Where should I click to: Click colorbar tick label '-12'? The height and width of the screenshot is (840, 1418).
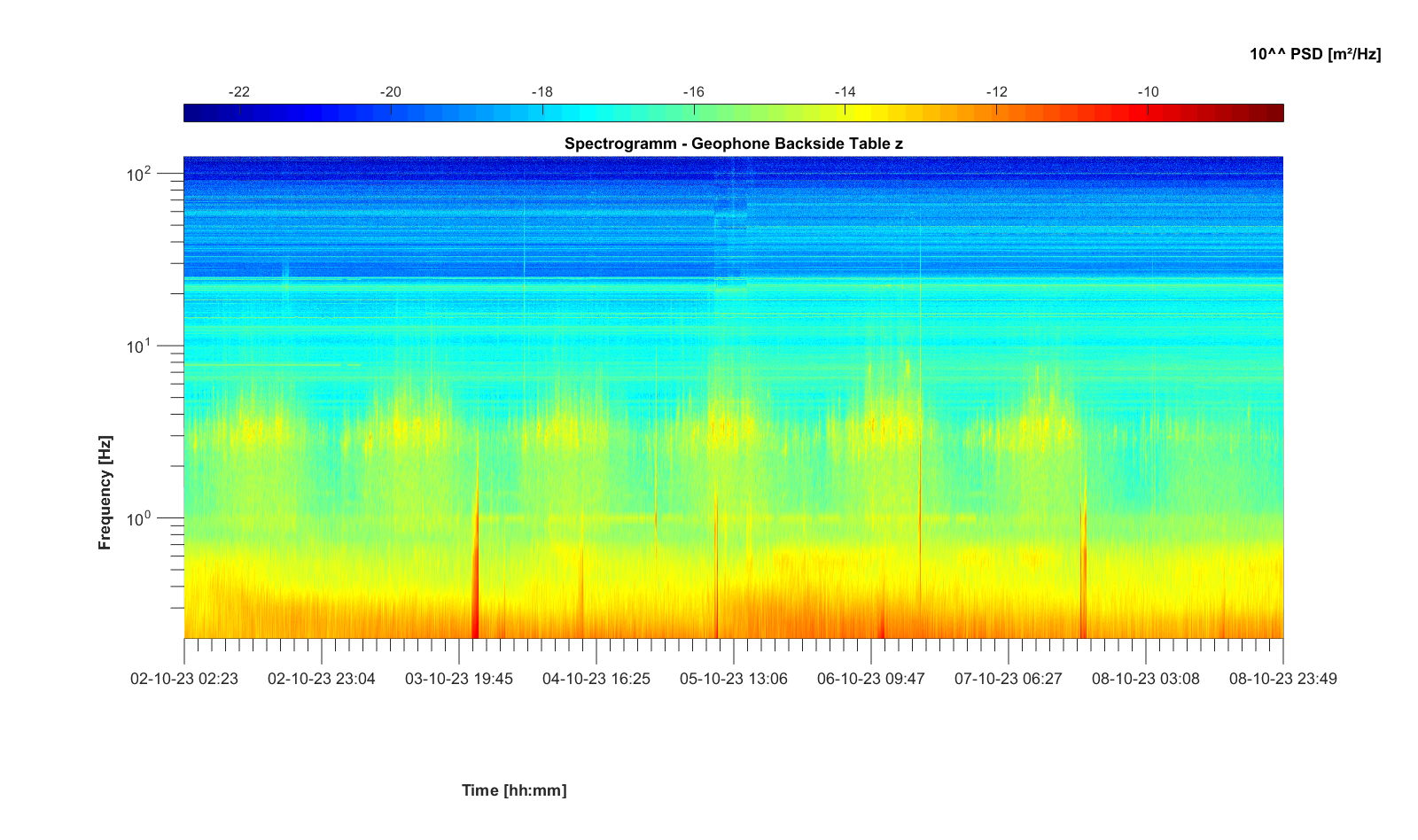[996, 92]
